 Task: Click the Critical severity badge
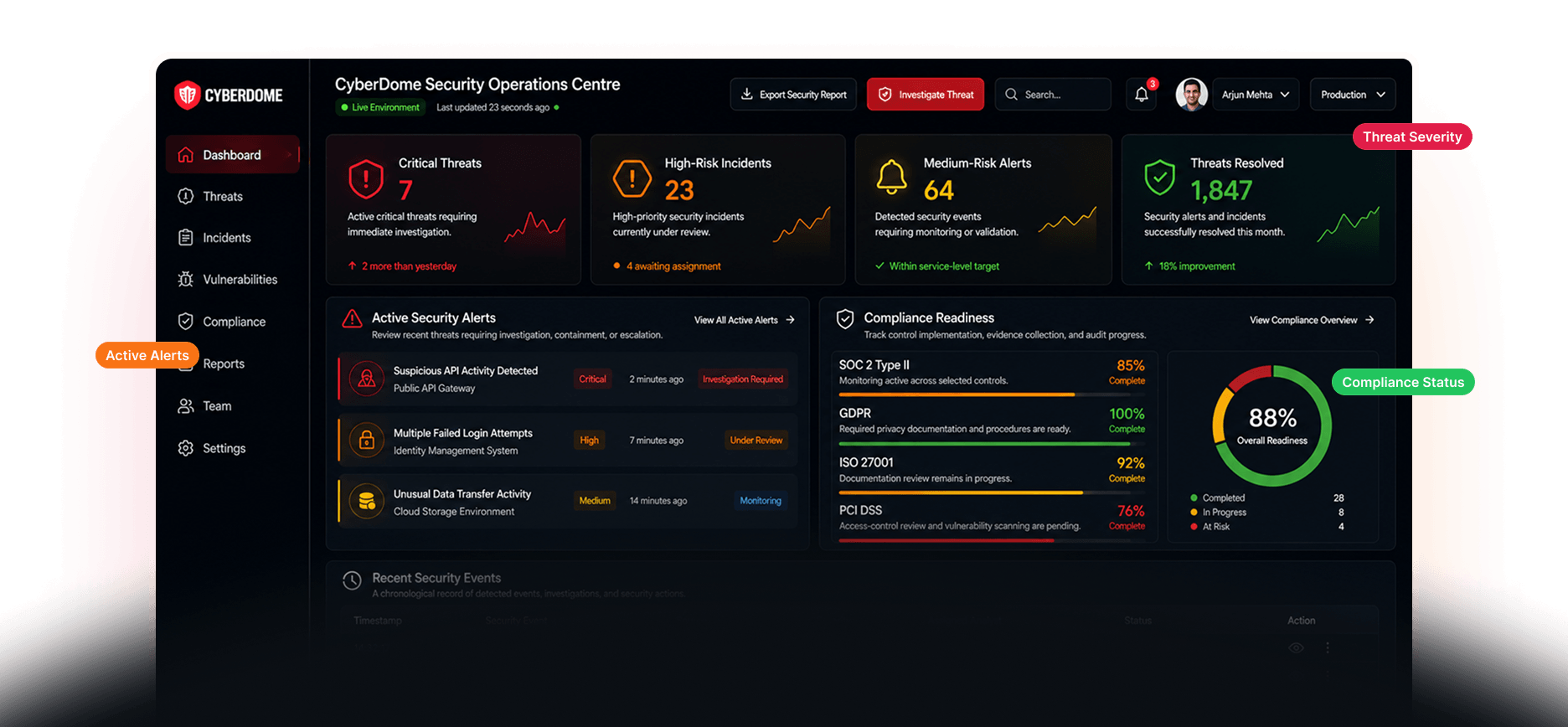pyautogui.click(x=592, y=379)
